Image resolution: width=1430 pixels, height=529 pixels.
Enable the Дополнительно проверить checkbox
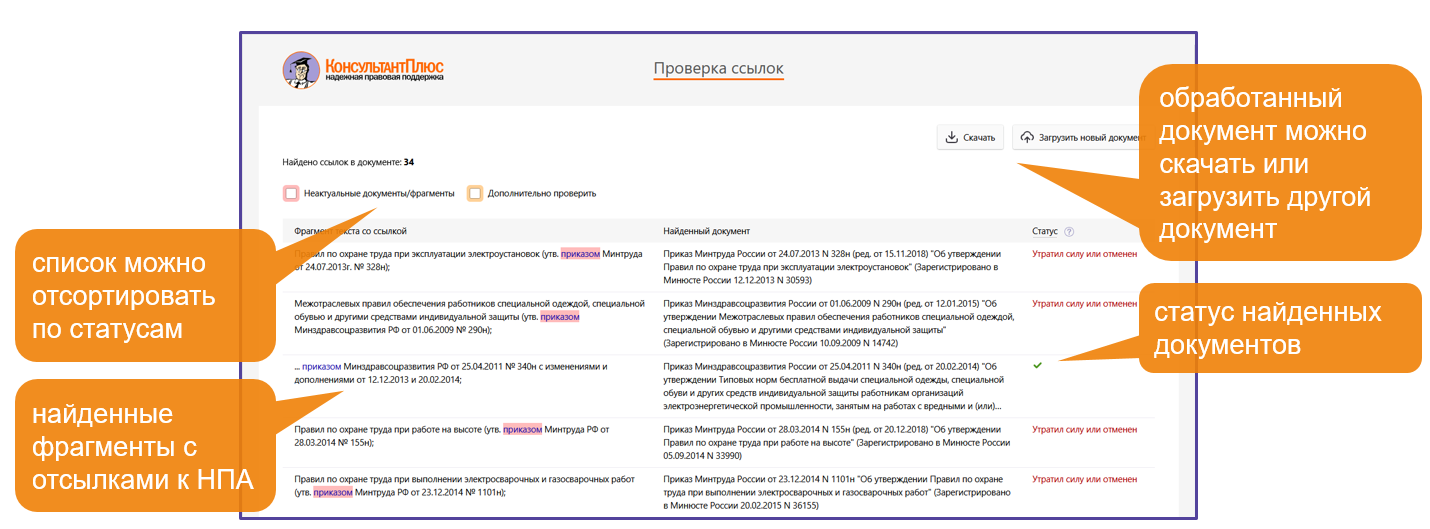click(475, 193)
